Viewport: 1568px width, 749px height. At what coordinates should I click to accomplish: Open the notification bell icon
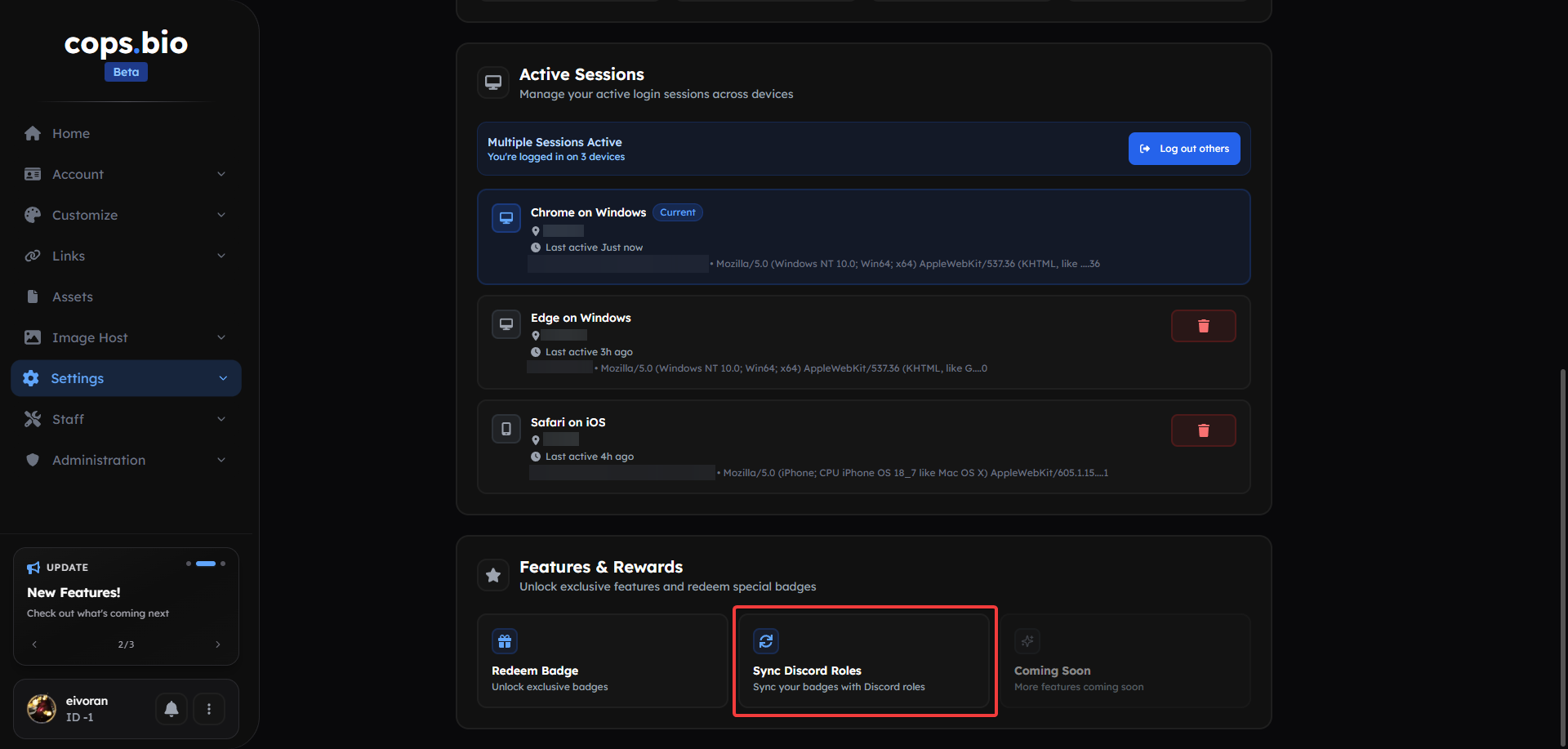pos(171,709)
